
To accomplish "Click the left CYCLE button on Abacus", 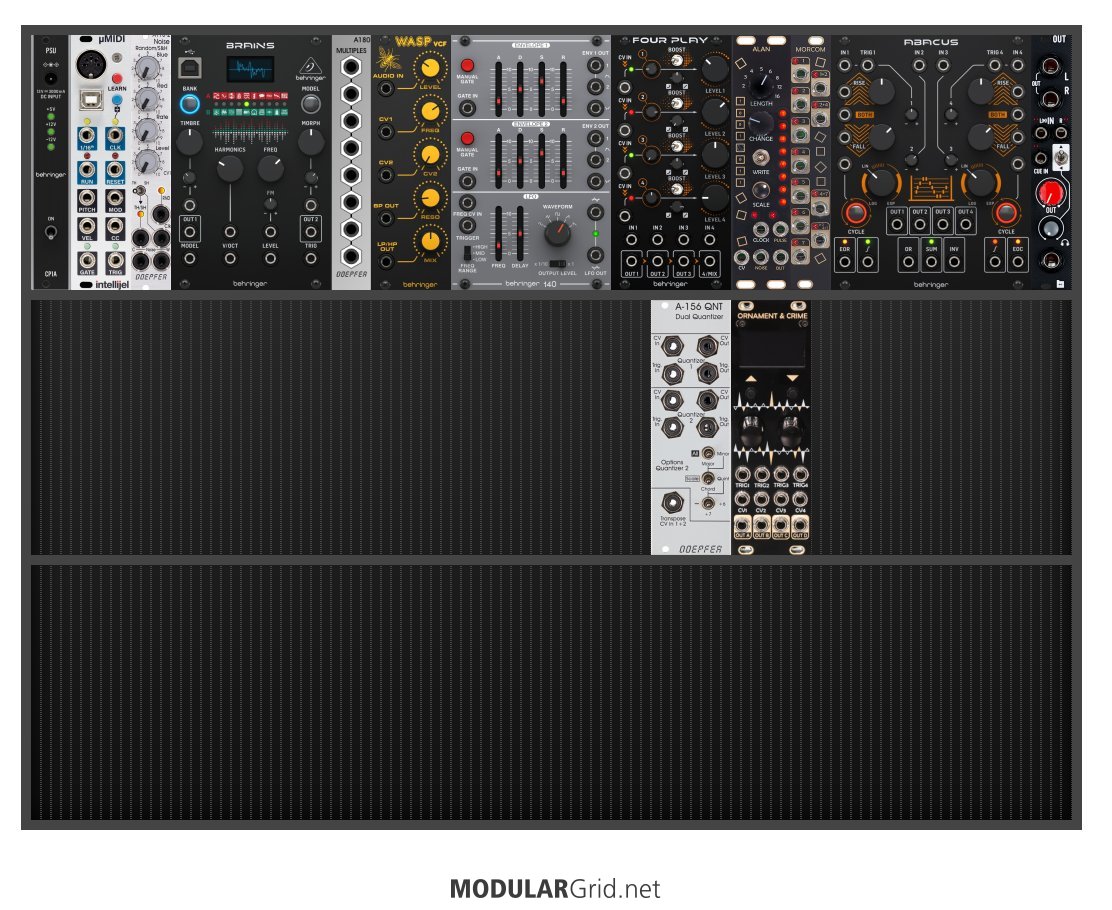I will 856,213.
